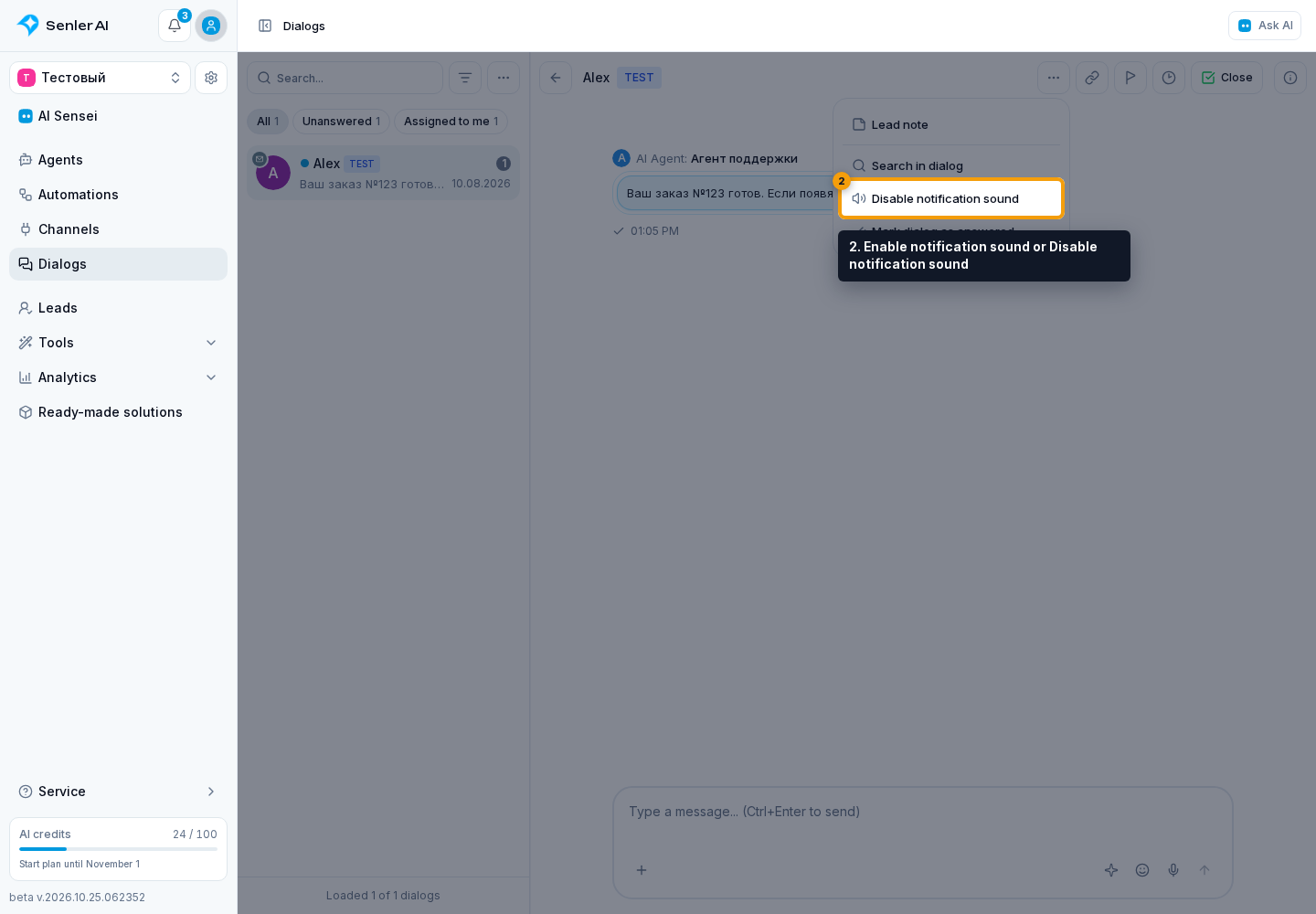Open the Leads page
Screen dimensions: 1316x914
click(118, 308)
